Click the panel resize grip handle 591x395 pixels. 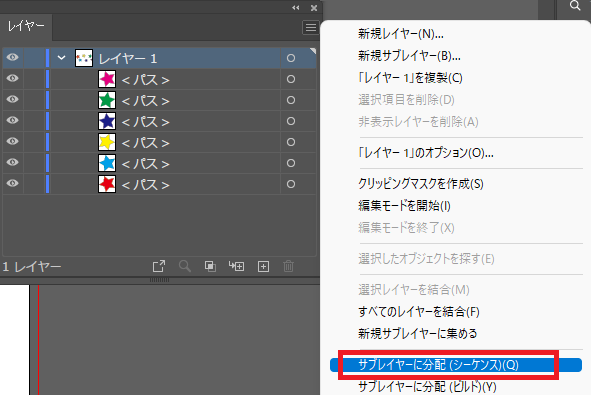pyautogui.click(x=159, y=280)
